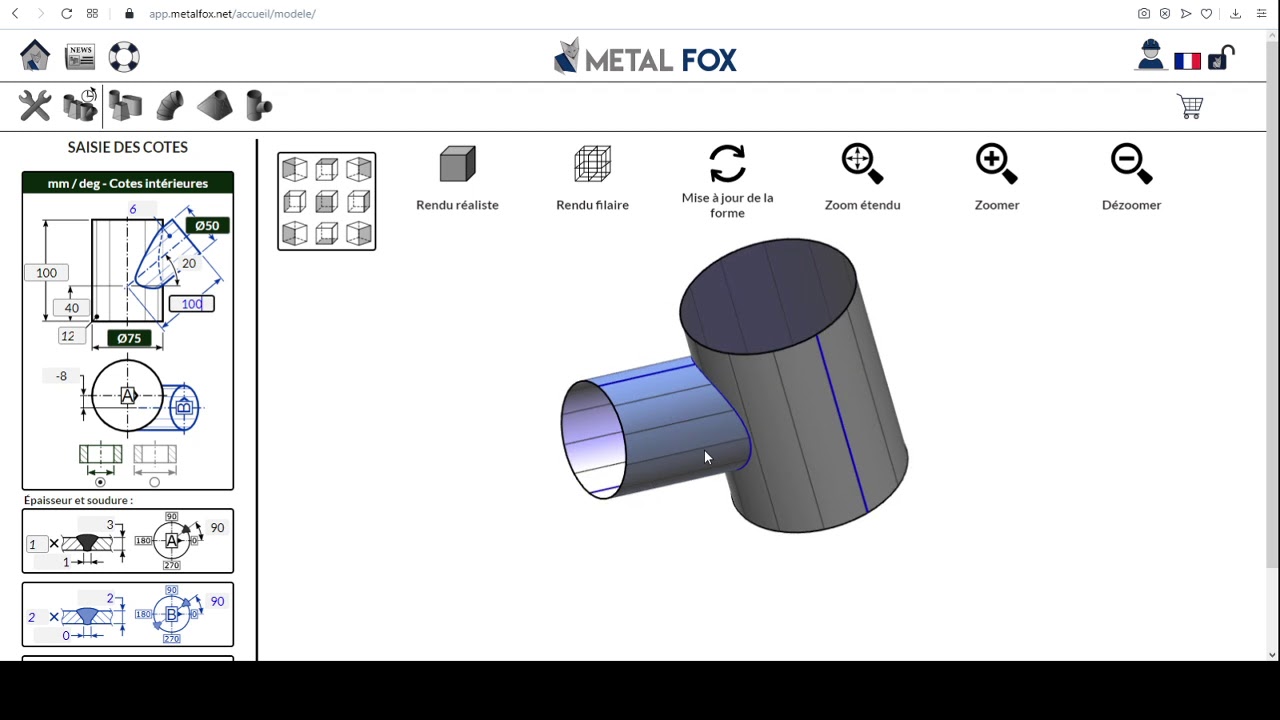
Task: Click the Metal Fox logo
Action: click(645, 58)
